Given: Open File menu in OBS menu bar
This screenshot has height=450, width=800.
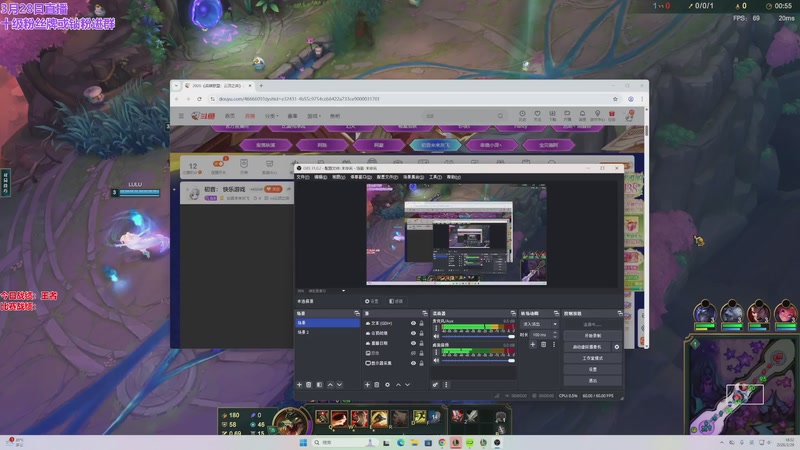Looking at the screenshot, I should (303, 177).
